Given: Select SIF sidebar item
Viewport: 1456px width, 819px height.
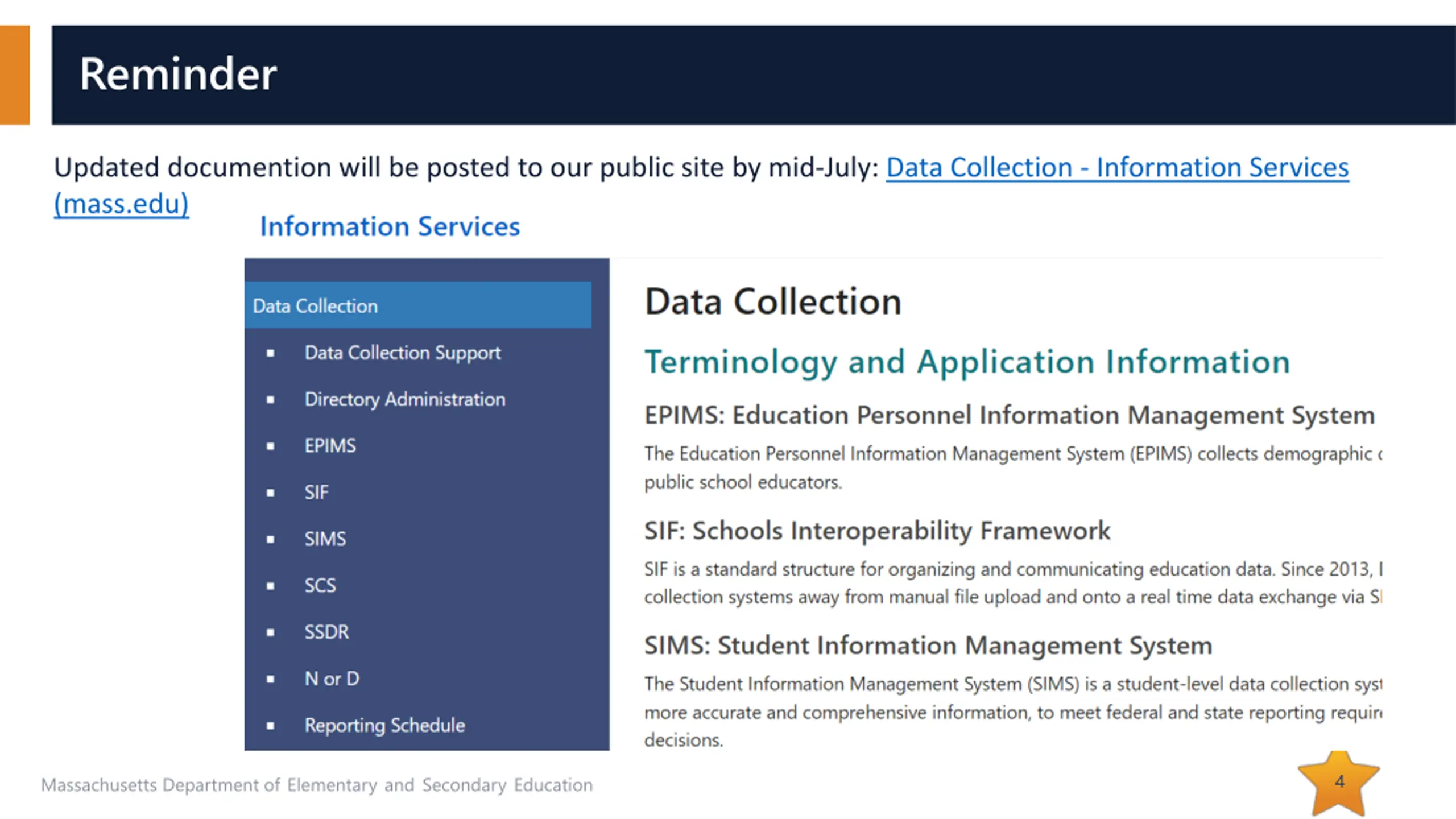Looking at the screenshot, I should pyautogui.click(x=316, y=493).
